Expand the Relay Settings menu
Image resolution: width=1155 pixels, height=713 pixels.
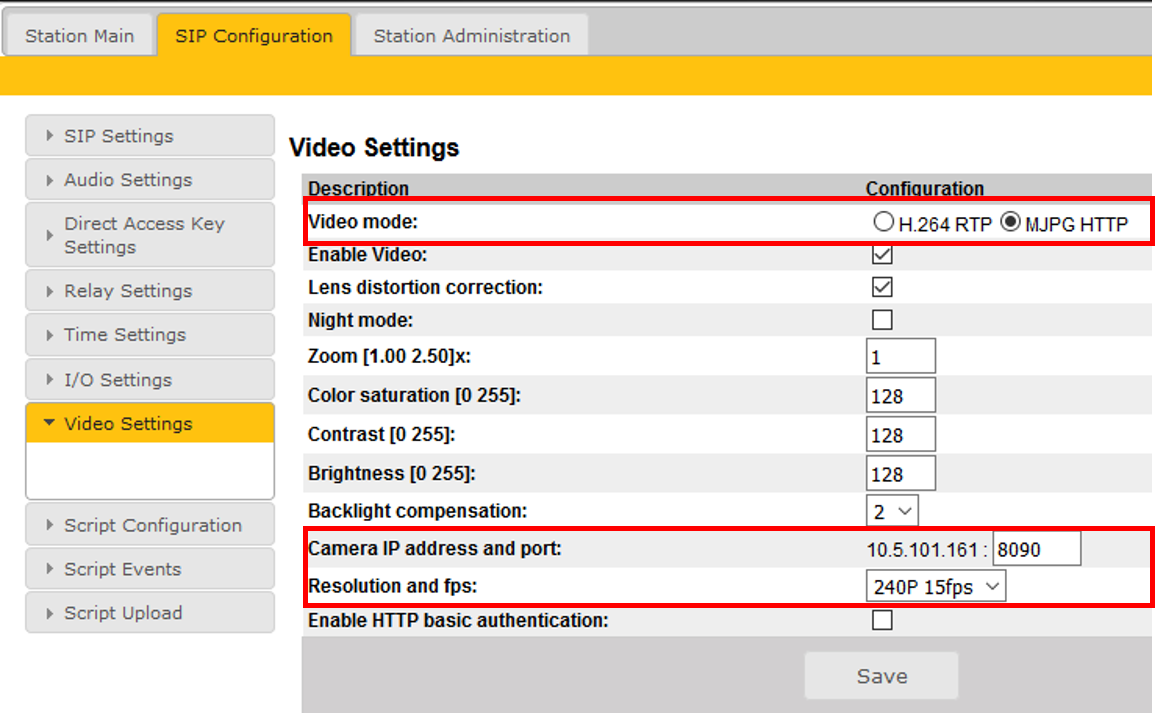[149, 291]
